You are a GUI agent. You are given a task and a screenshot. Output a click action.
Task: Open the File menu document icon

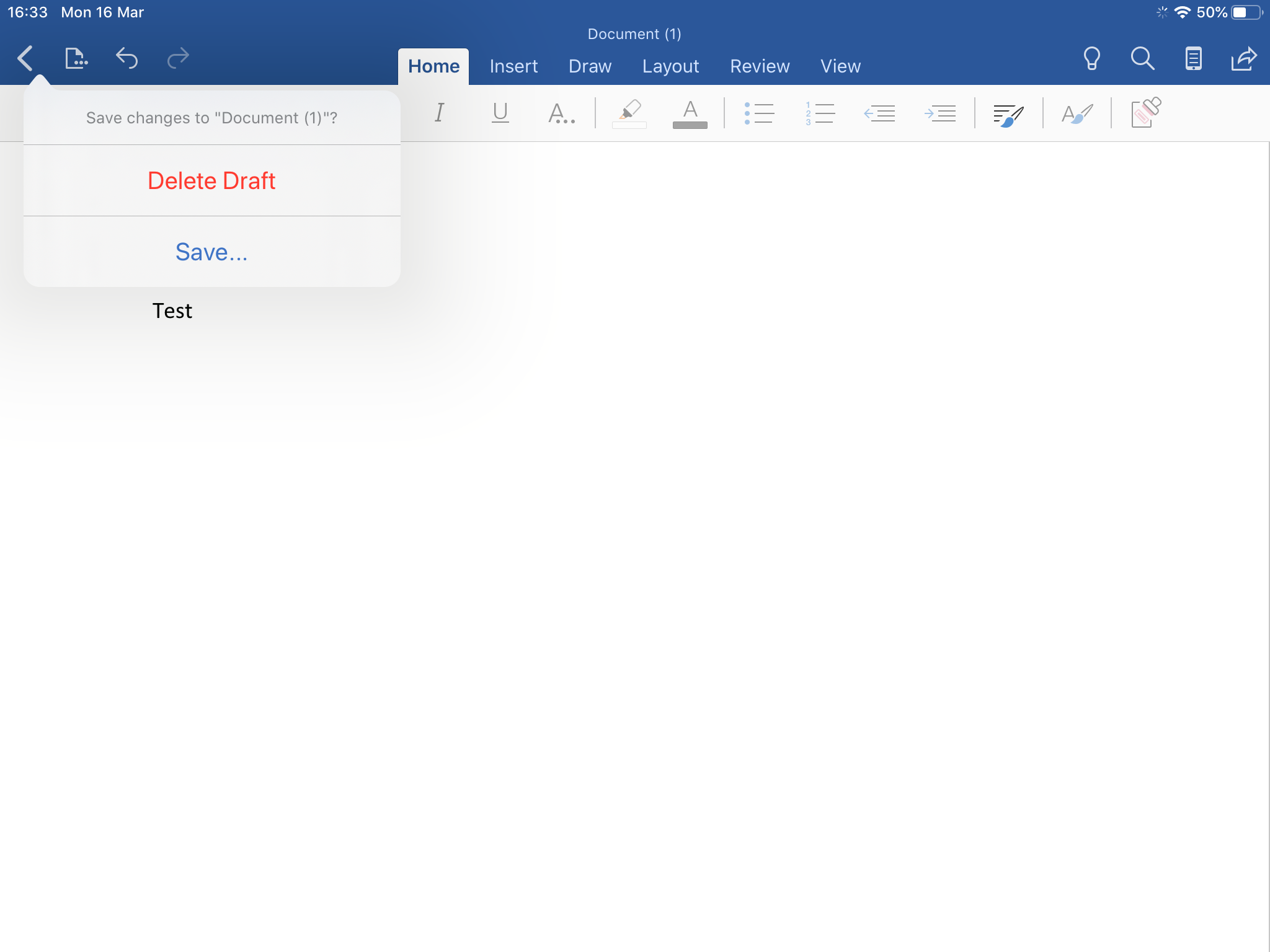pyautogui.click(x=76, y=59)
